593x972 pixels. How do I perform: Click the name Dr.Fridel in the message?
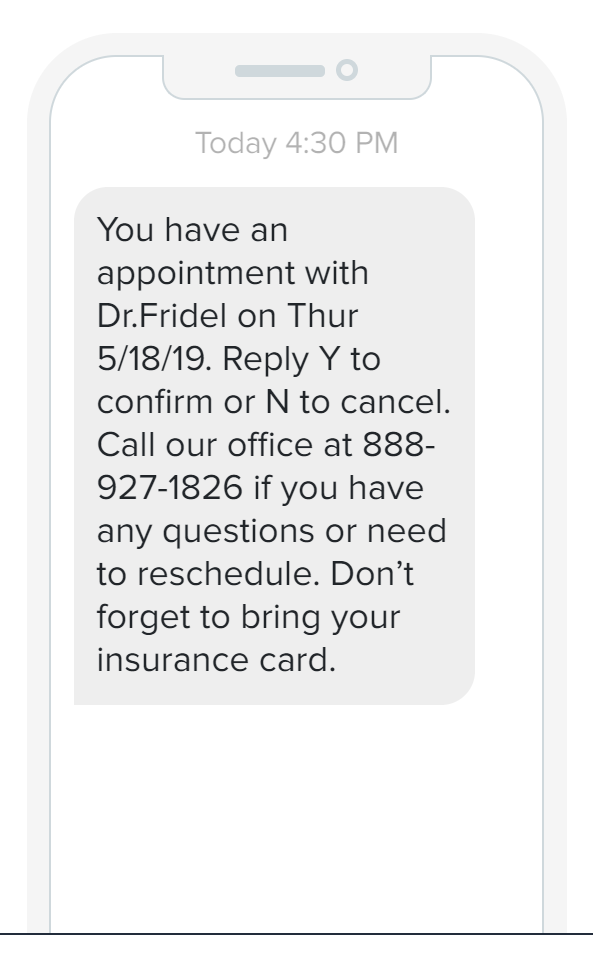coord(162,316)
